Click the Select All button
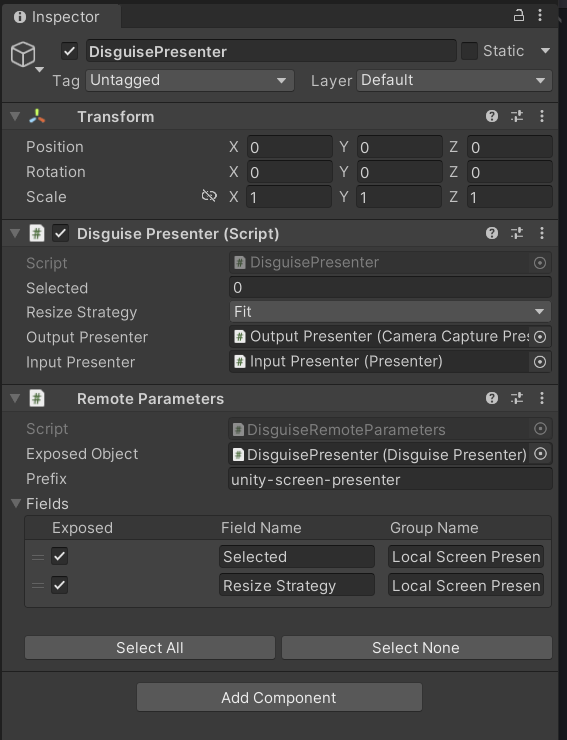 150,648
